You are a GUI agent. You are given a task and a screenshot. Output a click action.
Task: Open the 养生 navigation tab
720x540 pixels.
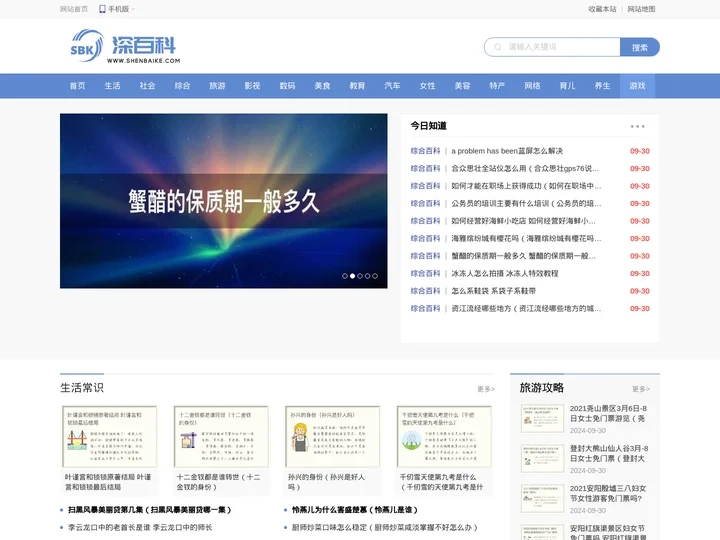click(x=602, y=86)
